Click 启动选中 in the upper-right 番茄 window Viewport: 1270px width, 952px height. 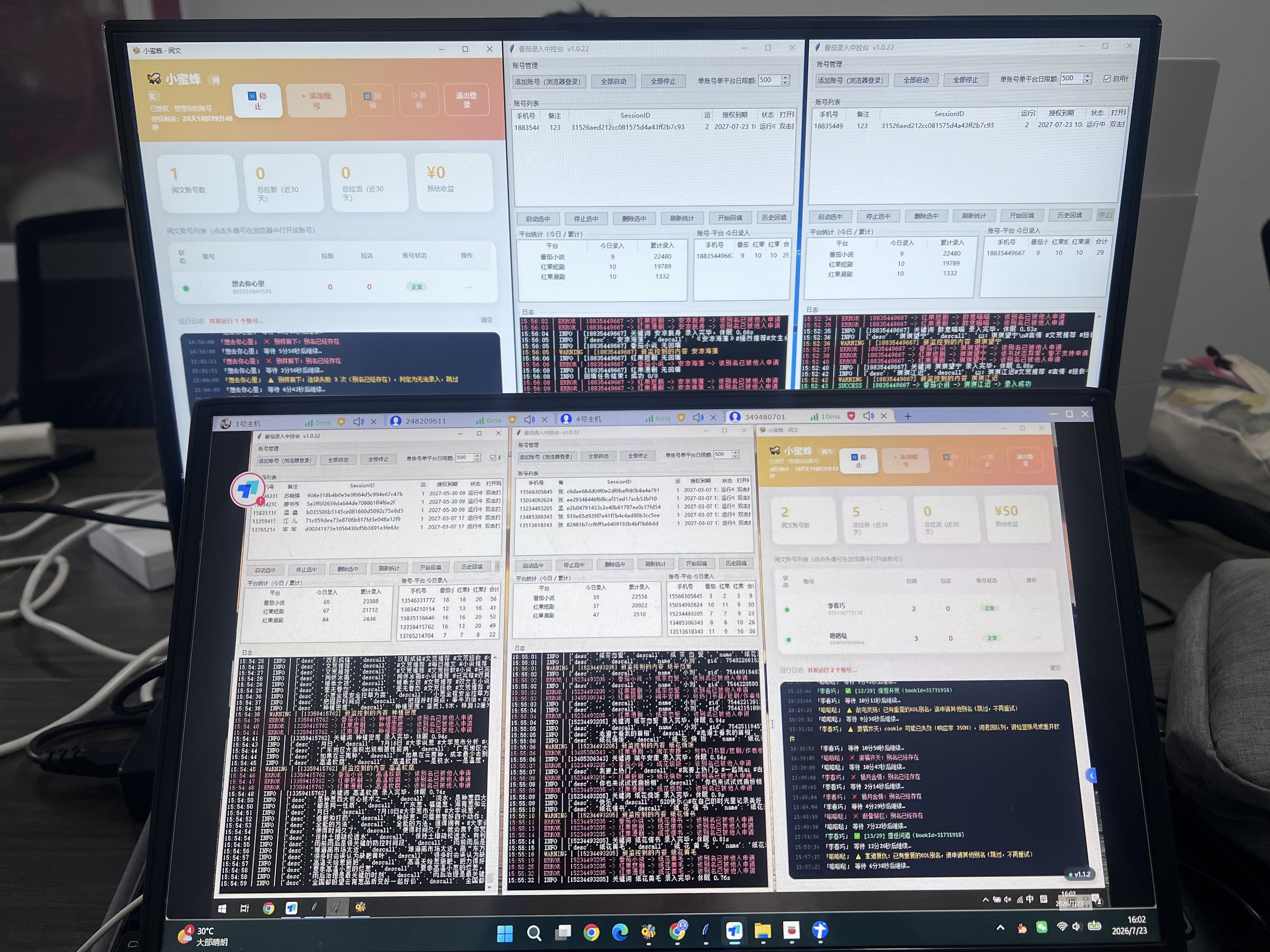(x=830, y=216)
